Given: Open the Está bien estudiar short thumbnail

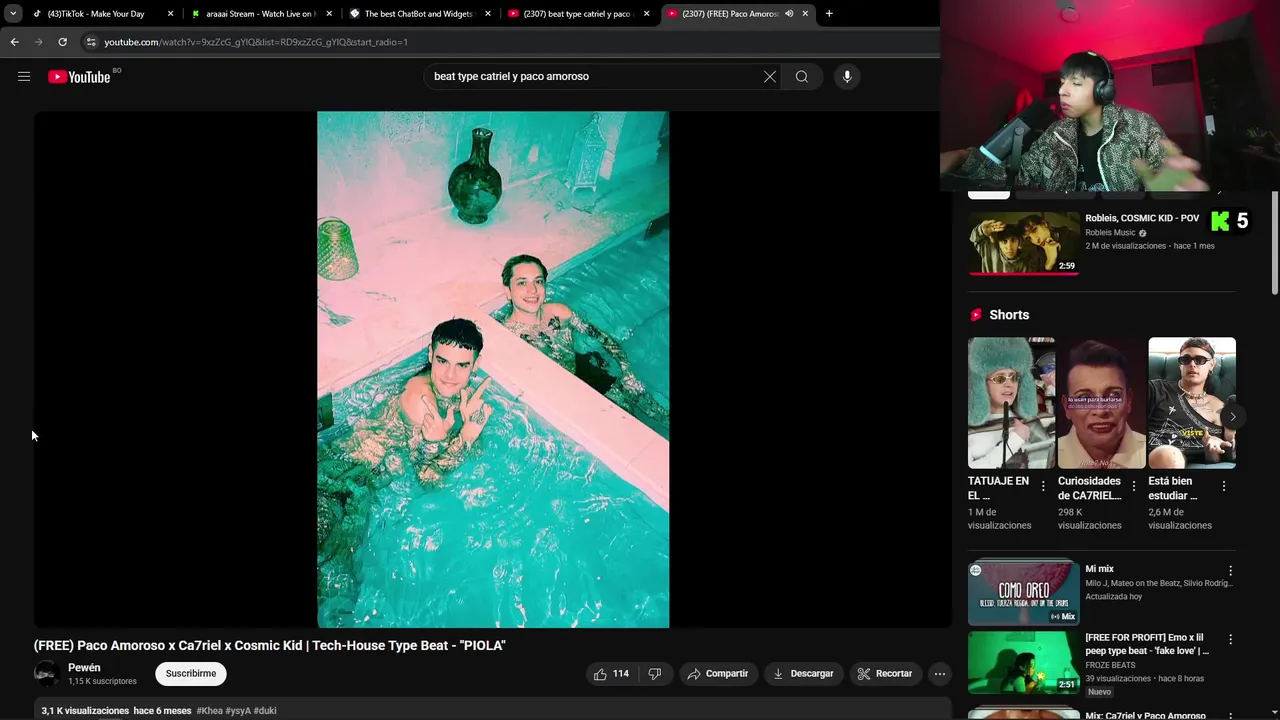Looking at the screenshot, I should pos(1192,402).
